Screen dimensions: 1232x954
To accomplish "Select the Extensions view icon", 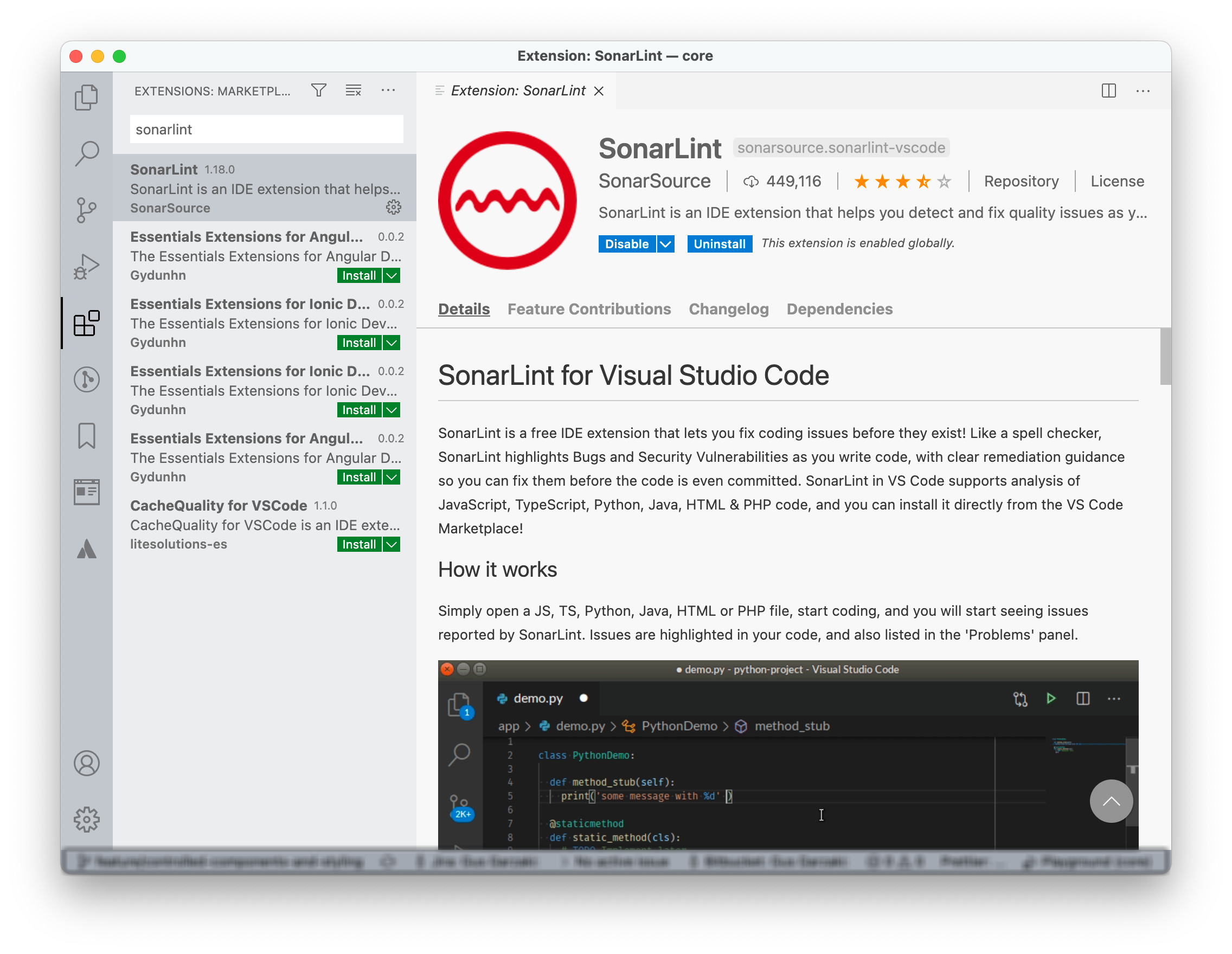I will [x=86, y=323].
